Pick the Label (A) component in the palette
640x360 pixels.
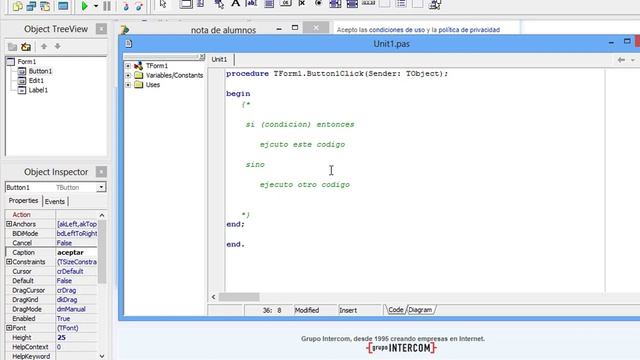click(x=236, y=4)
